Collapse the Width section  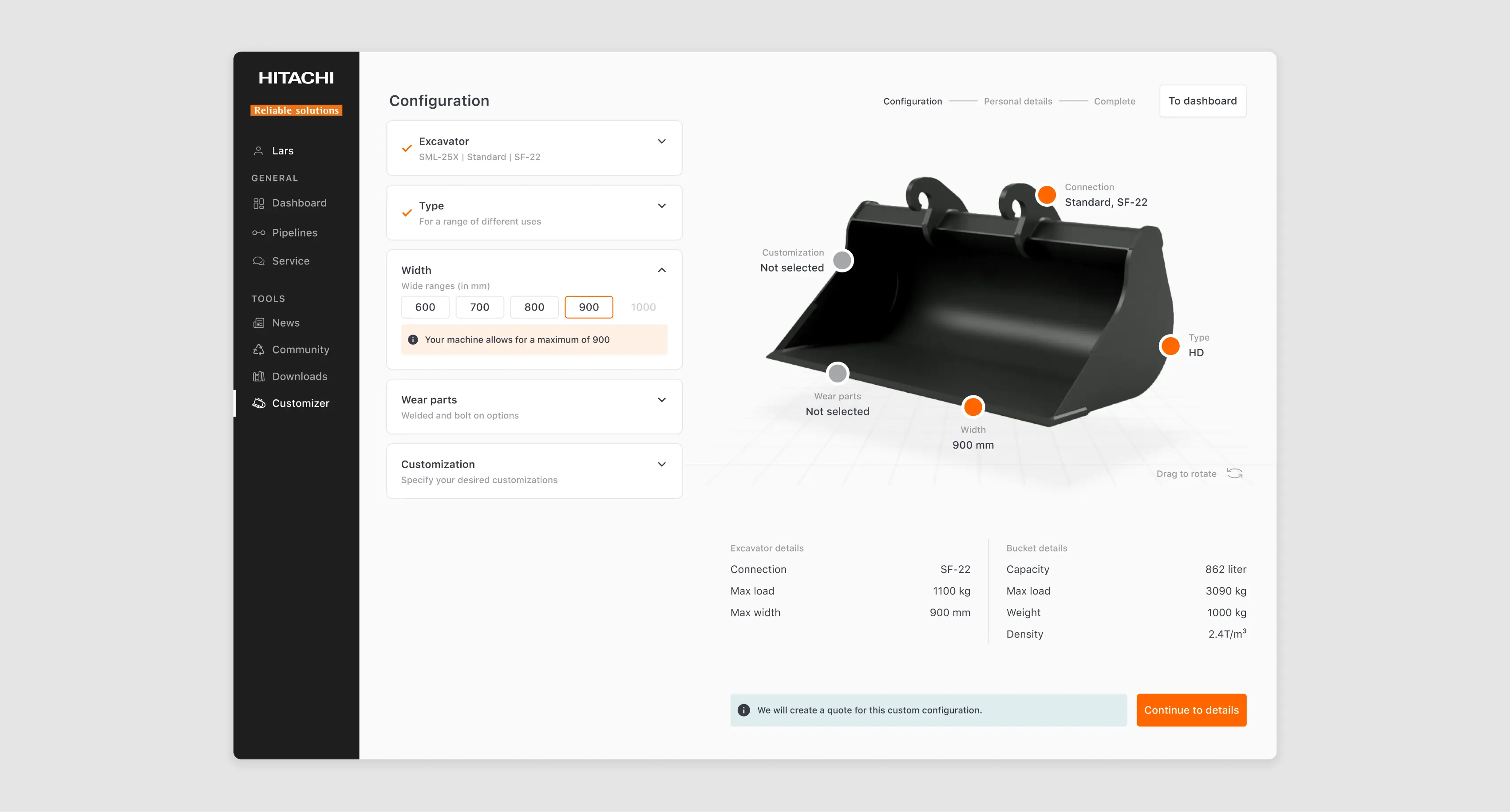click(662, 270)
